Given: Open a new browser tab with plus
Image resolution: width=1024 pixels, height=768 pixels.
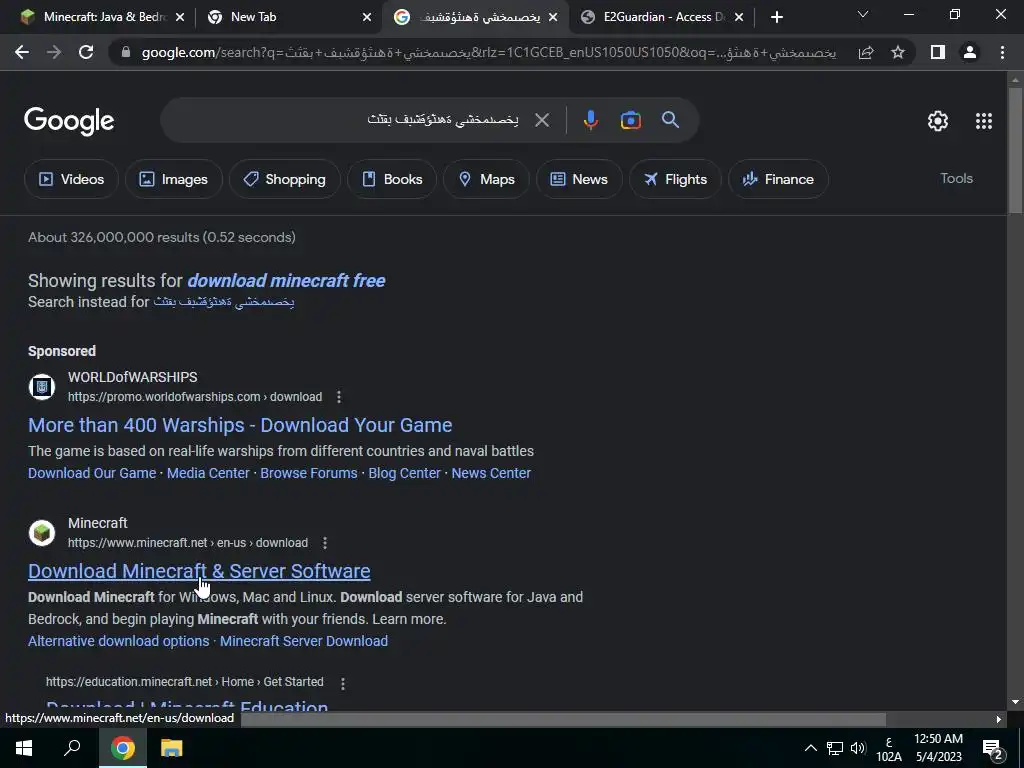Looking at the screenshot, I should click(x=776, y=17).
